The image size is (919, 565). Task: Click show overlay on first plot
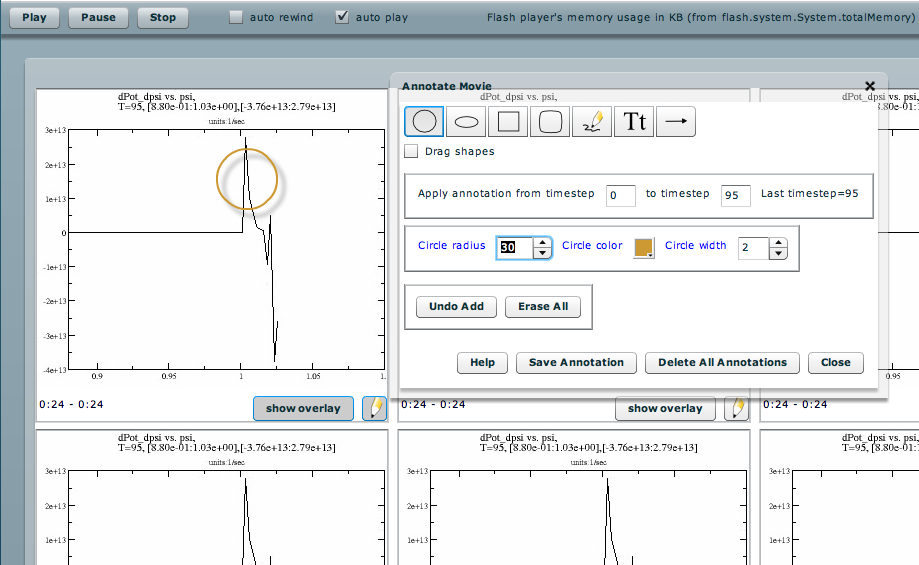303,409
